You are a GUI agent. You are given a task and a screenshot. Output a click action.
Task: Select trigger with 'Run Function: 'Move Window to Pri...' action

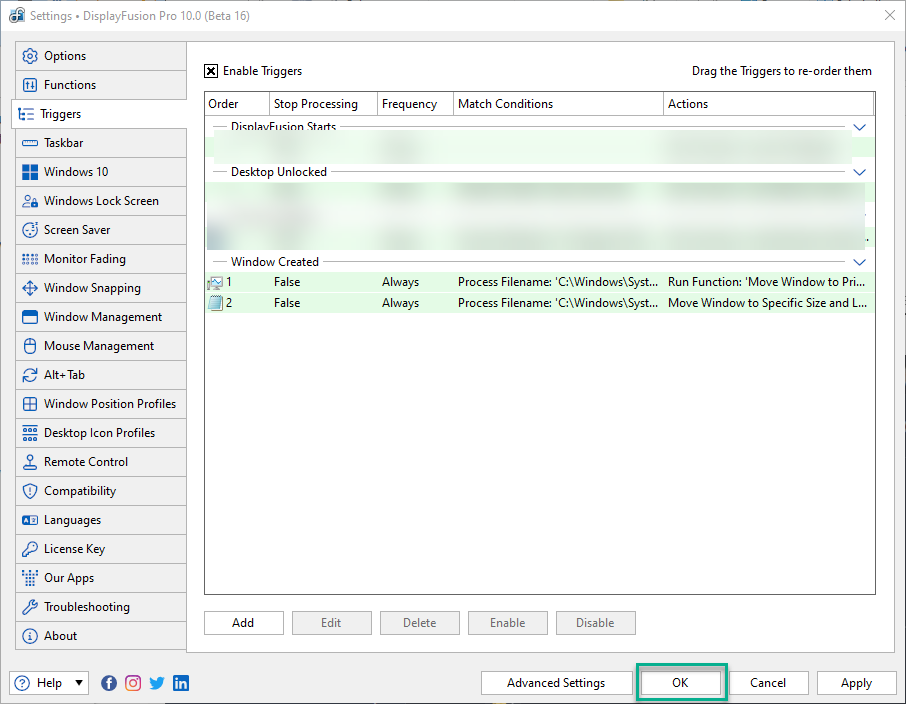click(x=540, y=282)
